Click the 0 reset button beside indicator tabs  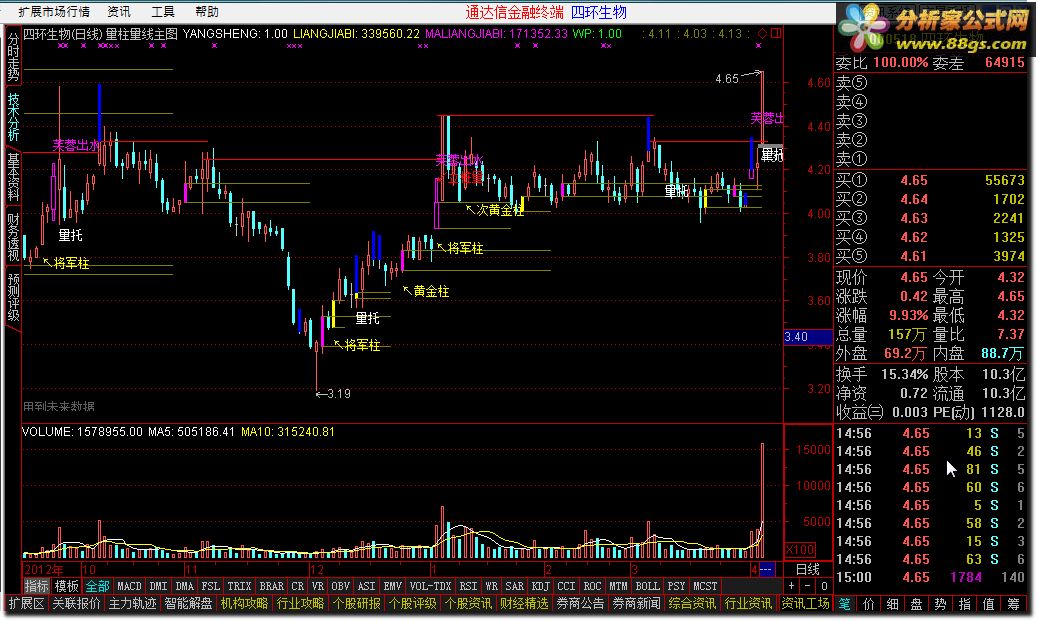pyautogui.click(x=824, y=586)
